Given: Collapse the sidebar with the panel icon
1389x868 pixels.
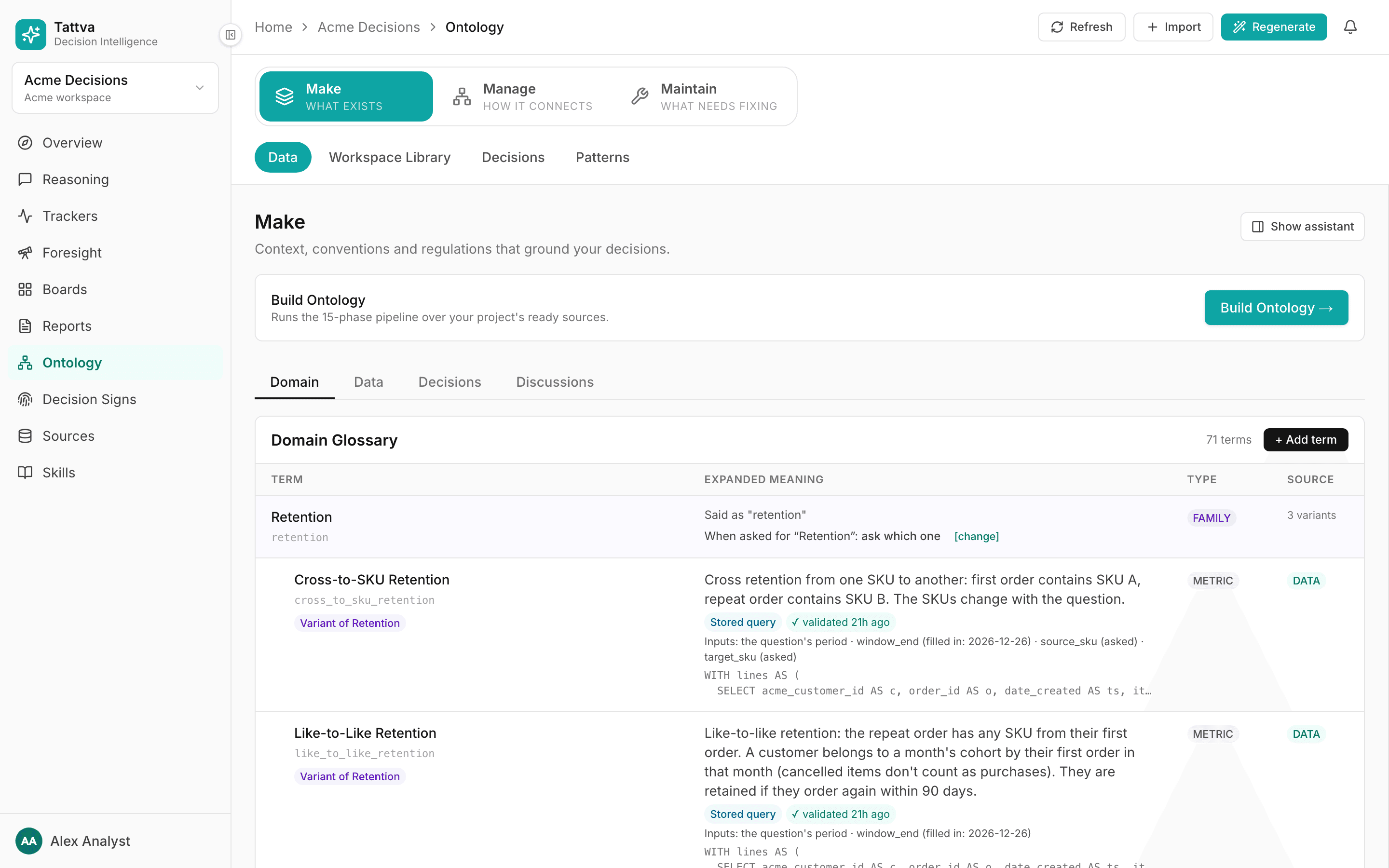Looking at the screenshot, I should [231, 35].
